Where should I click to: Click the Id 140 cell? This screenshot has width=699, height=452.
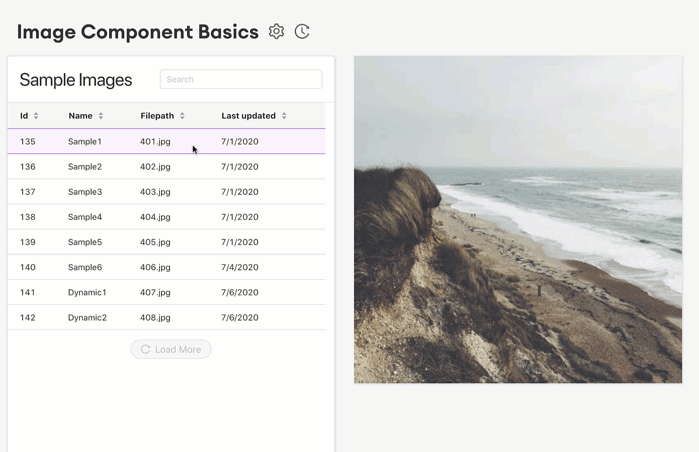click(28, 267)
